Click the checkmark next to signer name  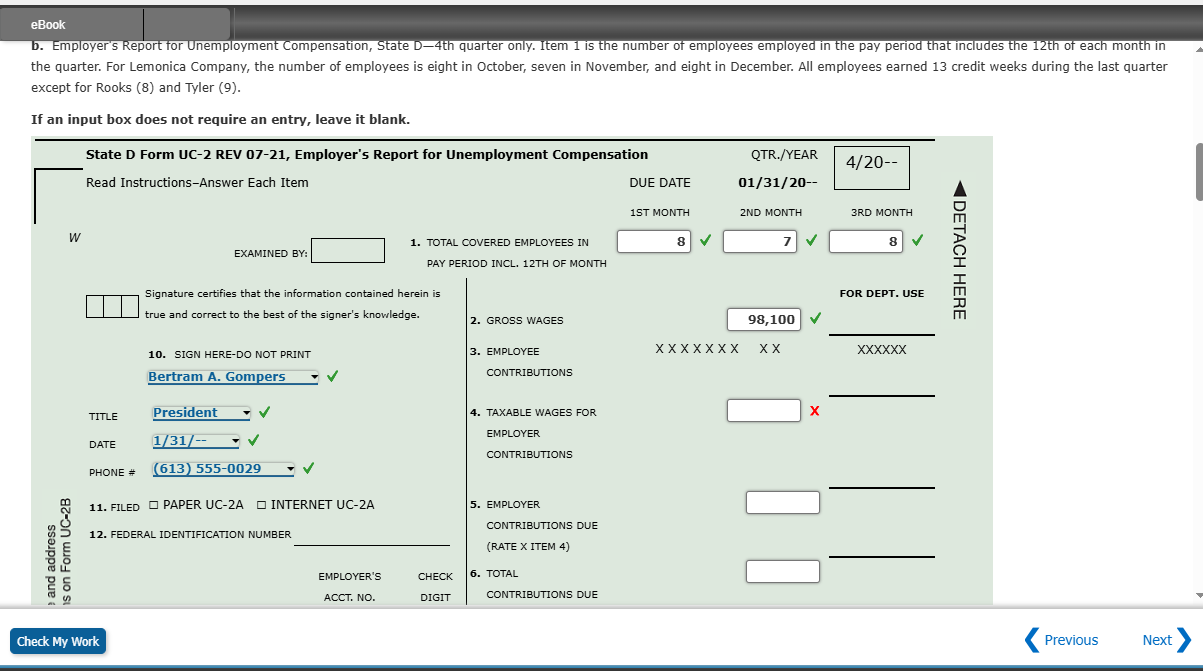point(332,376)
